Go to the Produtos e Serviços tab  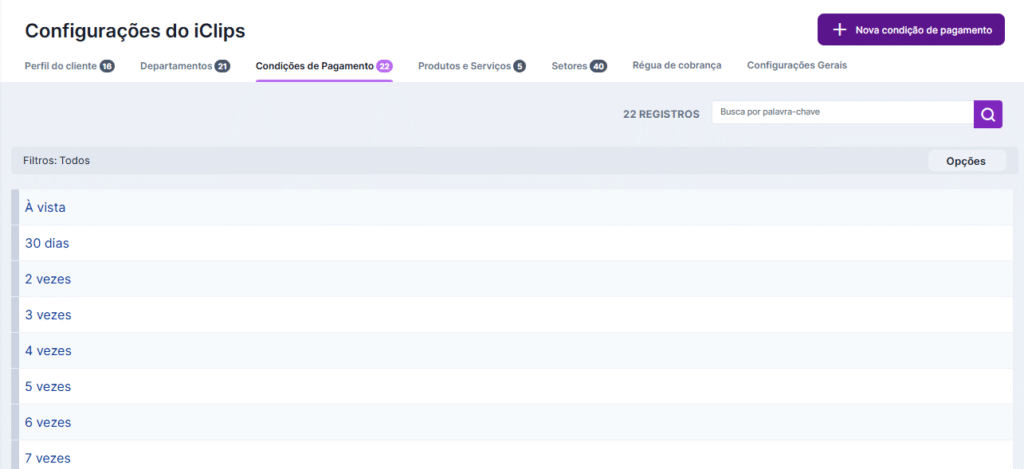[464, 66]
